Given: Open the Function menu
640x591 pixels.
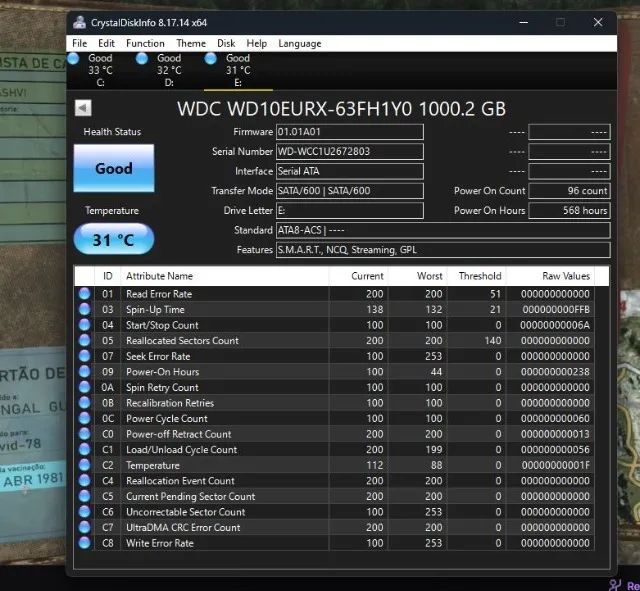Looking at the screenshot, I should coord(145,43).
